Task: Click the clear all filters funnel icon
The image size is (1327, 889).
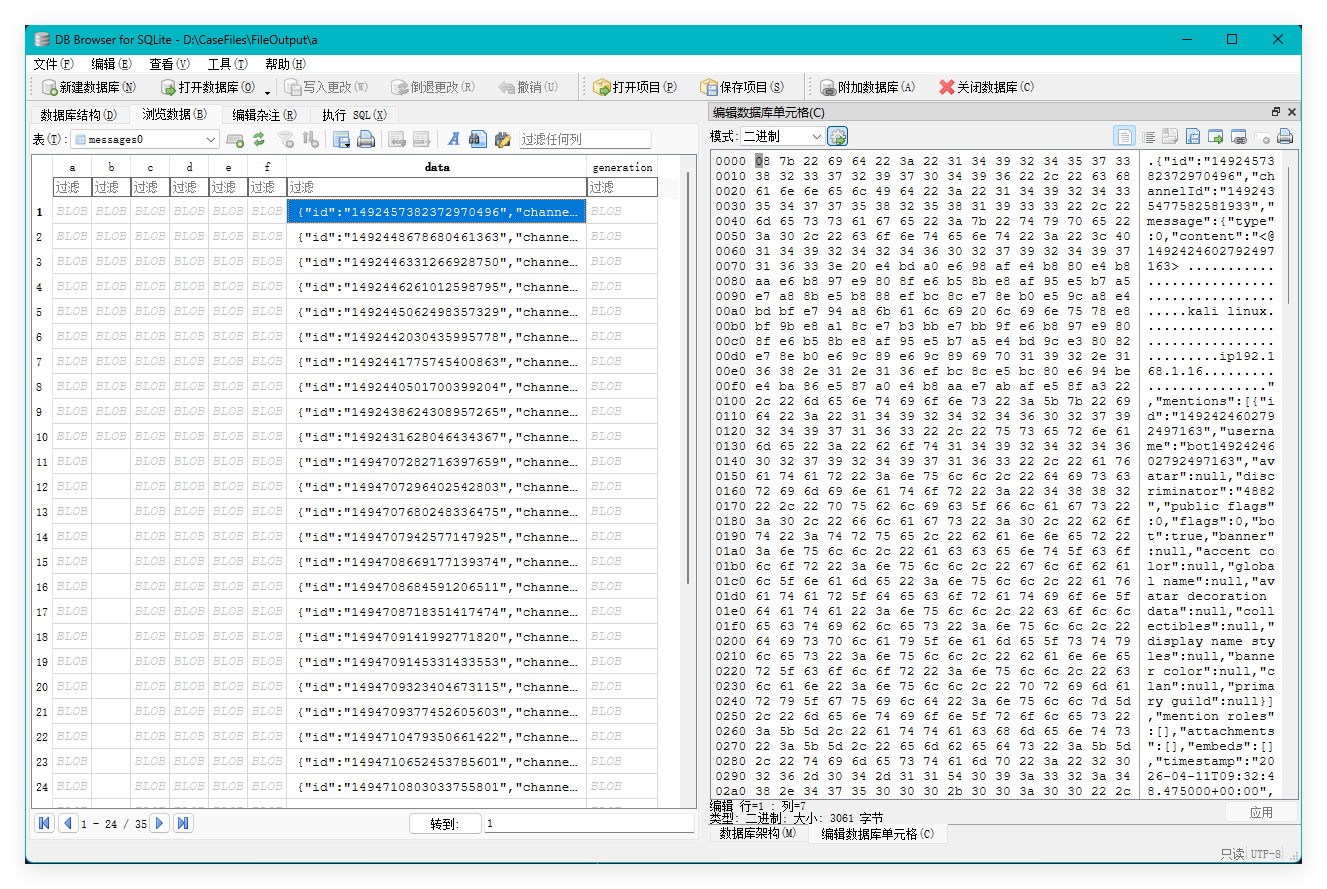Action: [x=286, y=139]
